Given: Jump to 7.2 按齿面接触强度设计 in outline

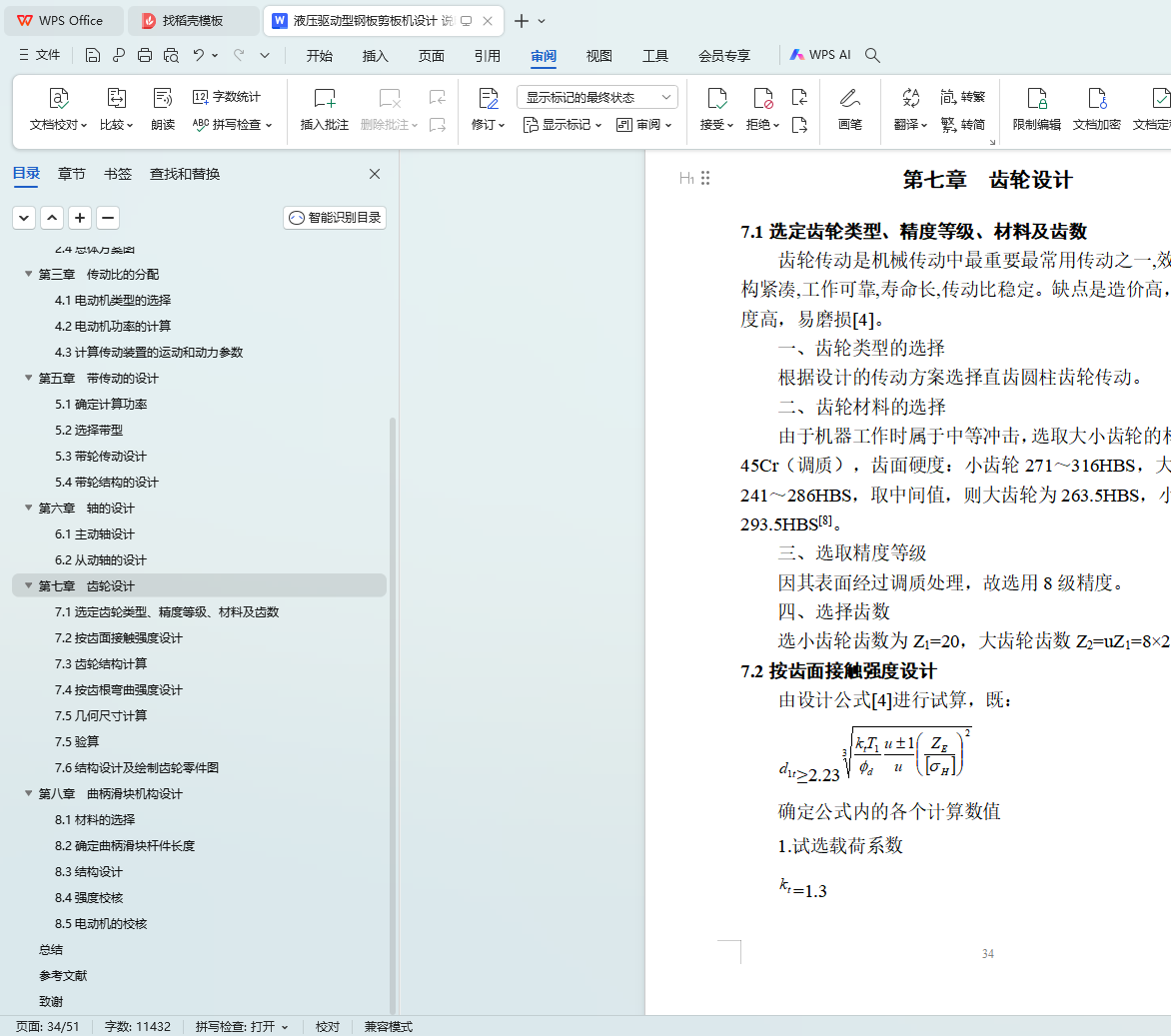Looking at the screenshot, I should 119,637.
